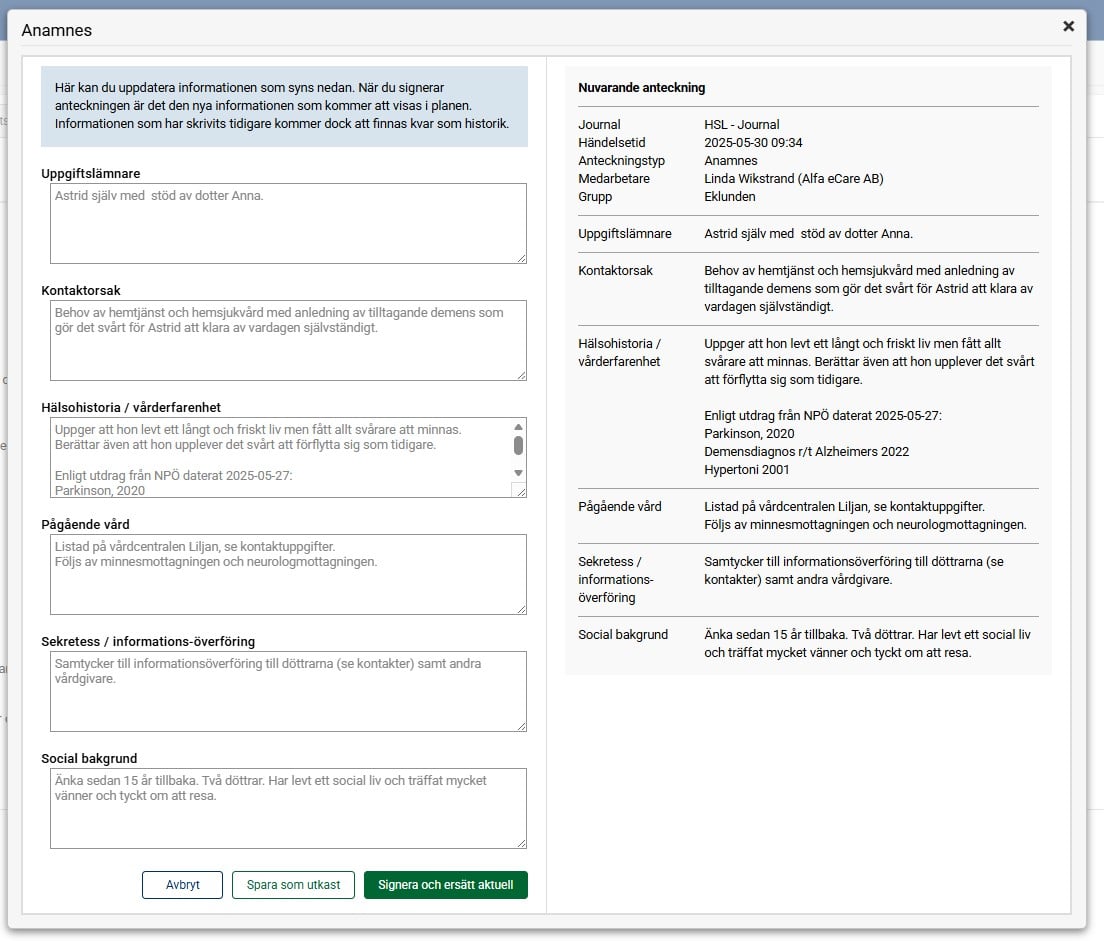Click the resize grip of Social bakgrund textarea
The image size is (1104, 941).
coord(520,842)
